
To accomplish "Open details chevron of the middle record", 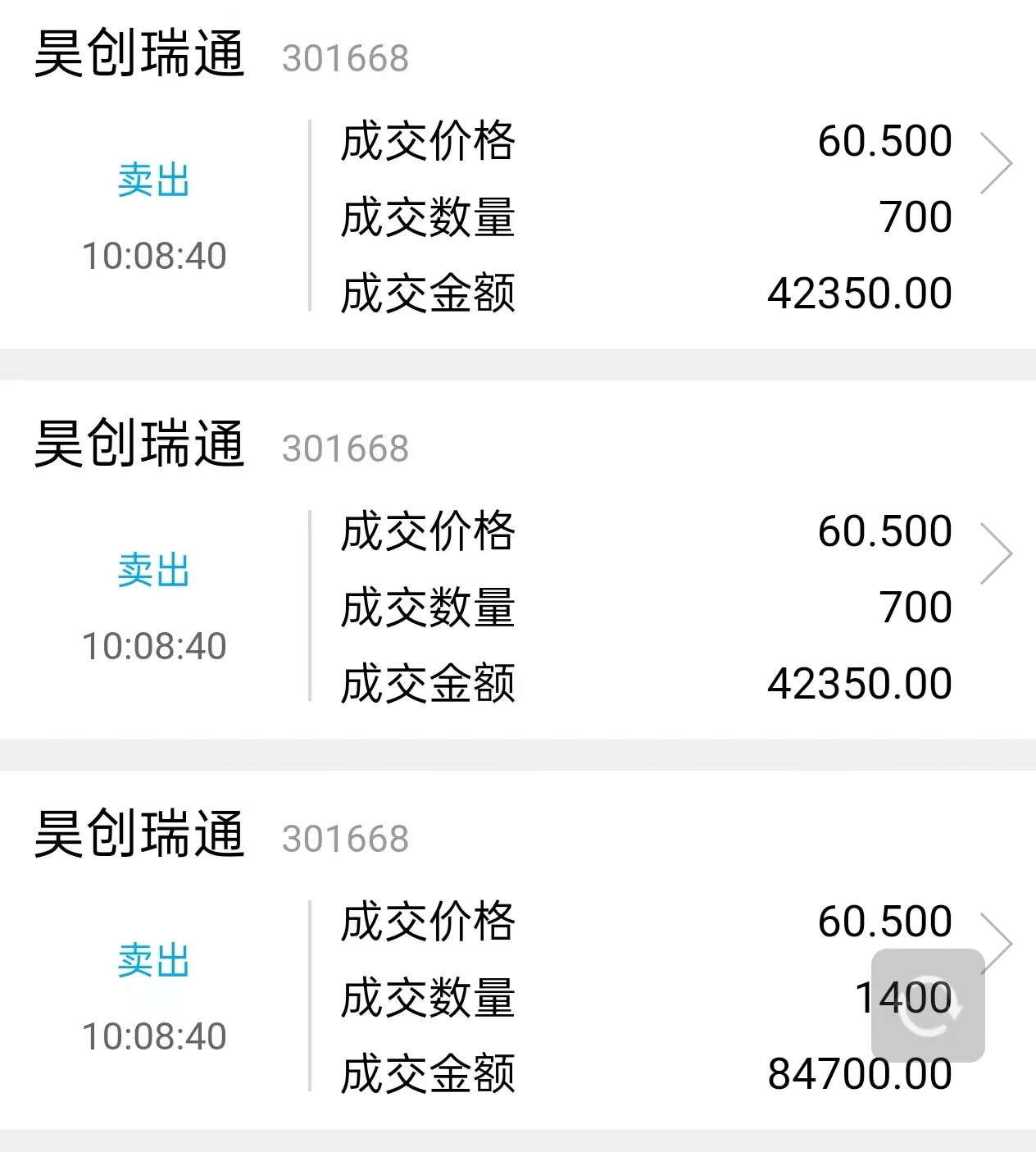I will [x=996, y=554].
